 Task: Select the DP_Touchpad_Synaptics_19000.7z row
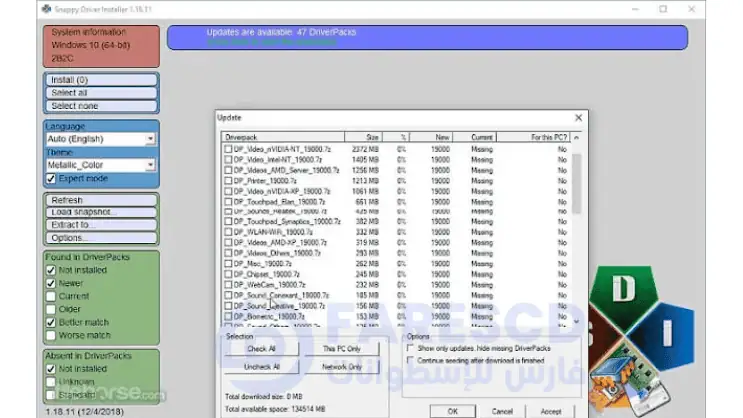click(x=396, y=222)
